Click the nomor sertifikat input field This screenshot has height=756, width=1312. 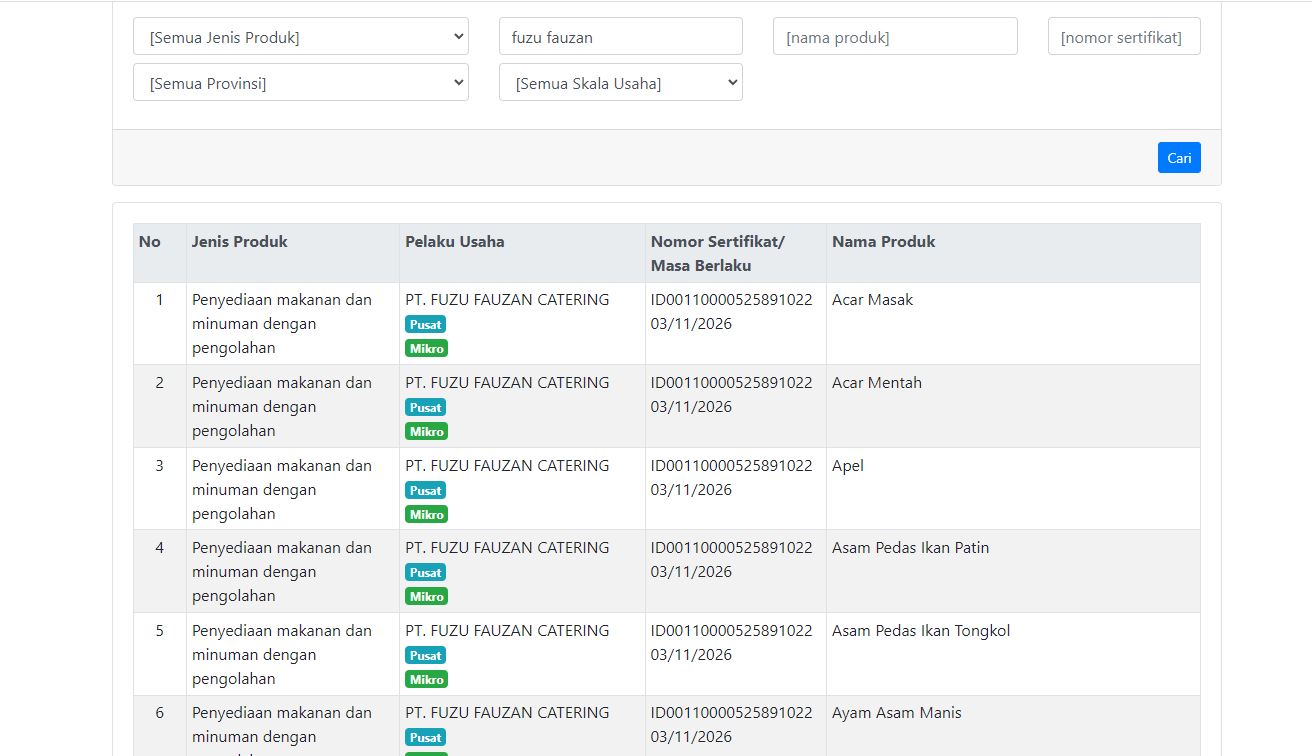pos(1123,37)
